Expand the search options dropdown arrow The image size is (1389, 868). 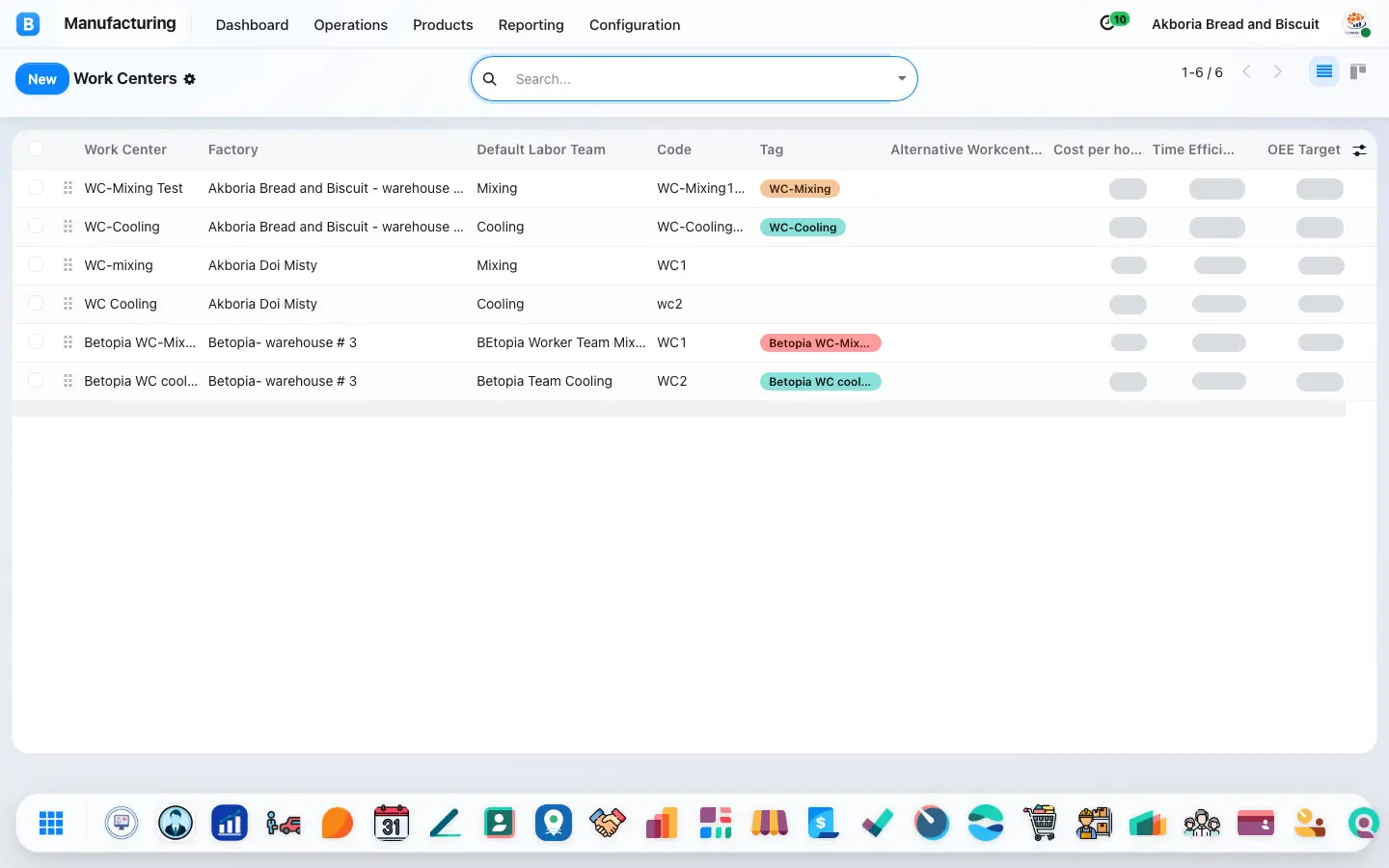(x=902, y=79)
